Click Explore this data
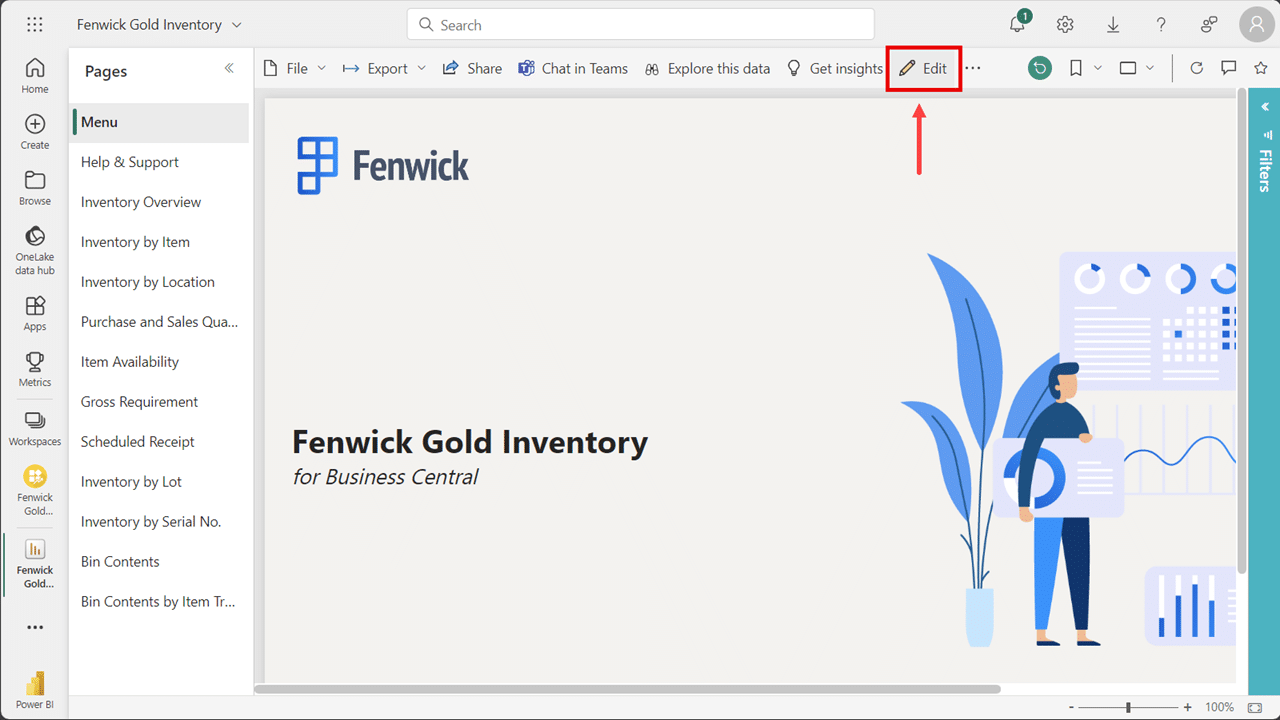This screenshot has height=720, width=1280. point(707,68)
